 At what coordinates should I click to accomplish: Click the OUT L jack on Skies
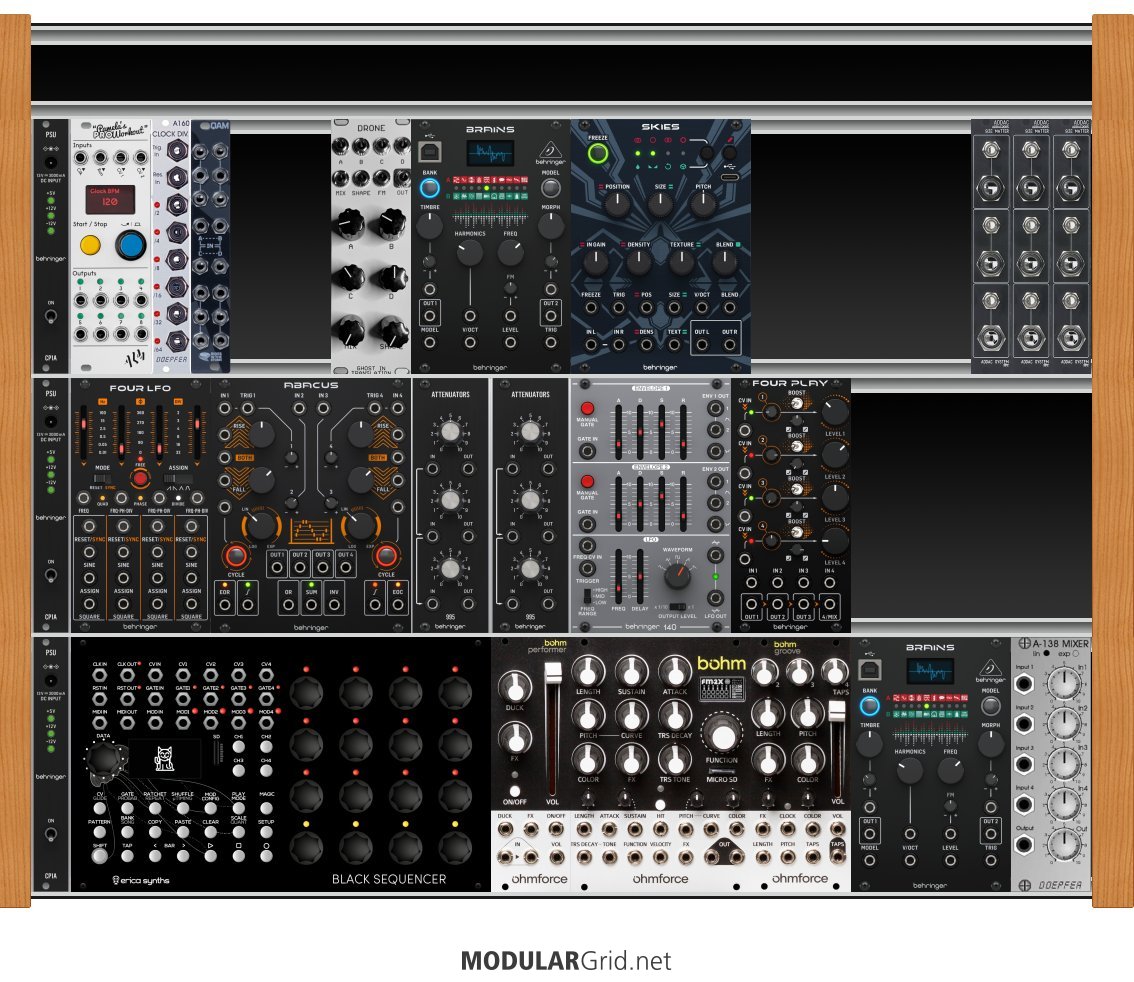pyautogui.click(x=702, y=345)
